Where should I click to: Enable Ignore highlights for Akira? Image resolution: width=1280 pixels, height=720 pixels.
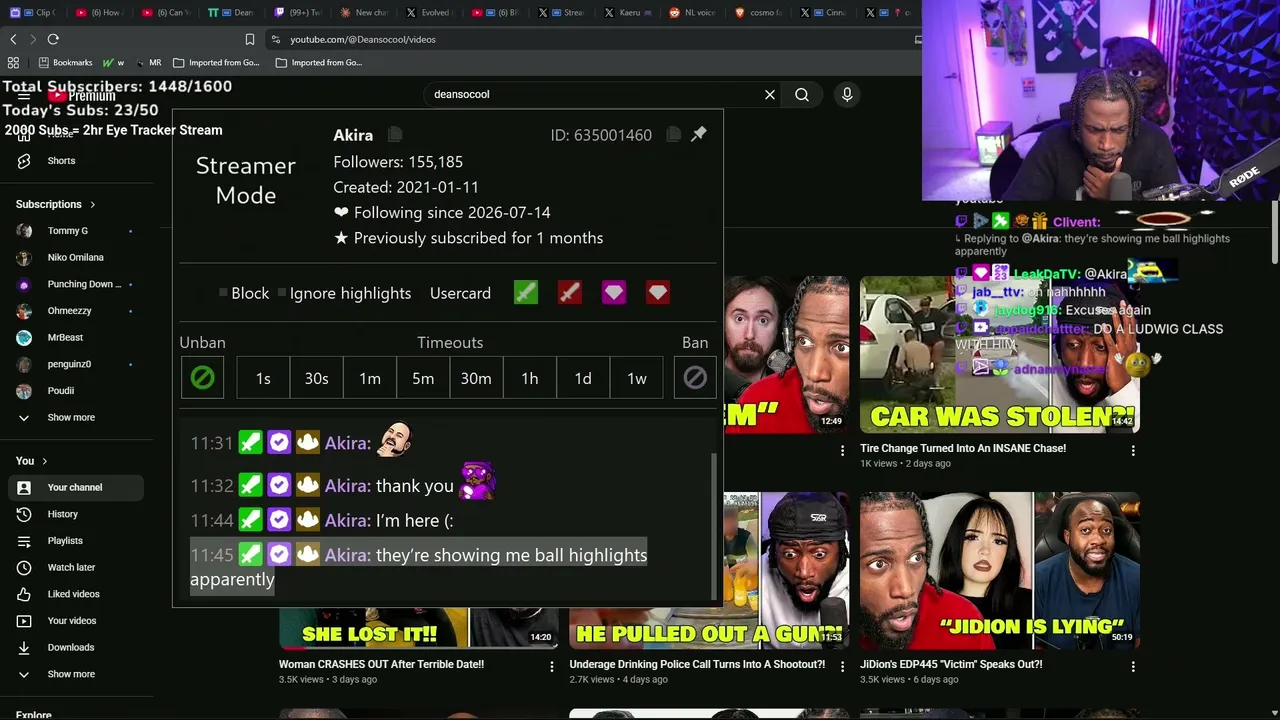[x=283, y=293]
